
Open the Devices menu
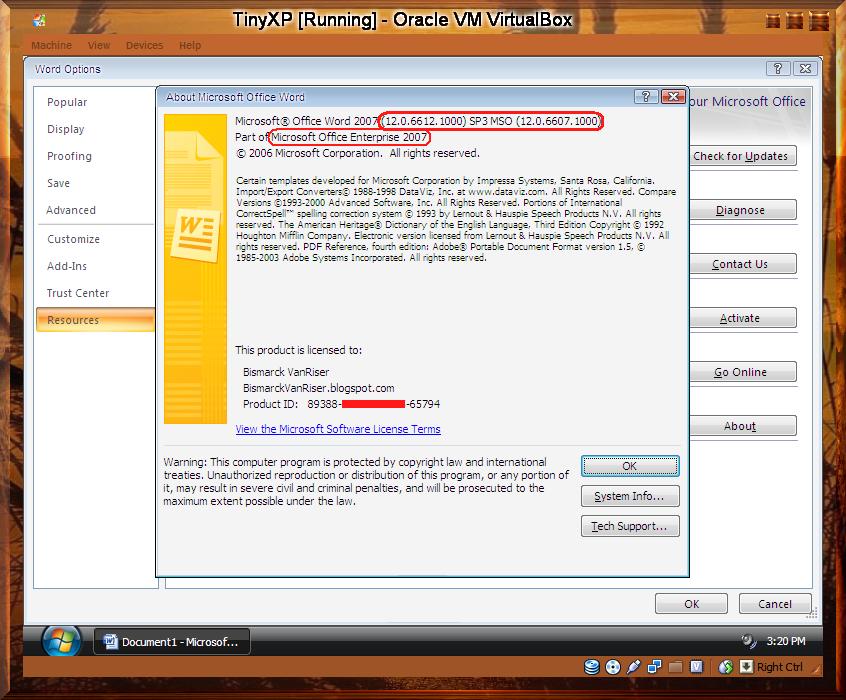[144, 45]
